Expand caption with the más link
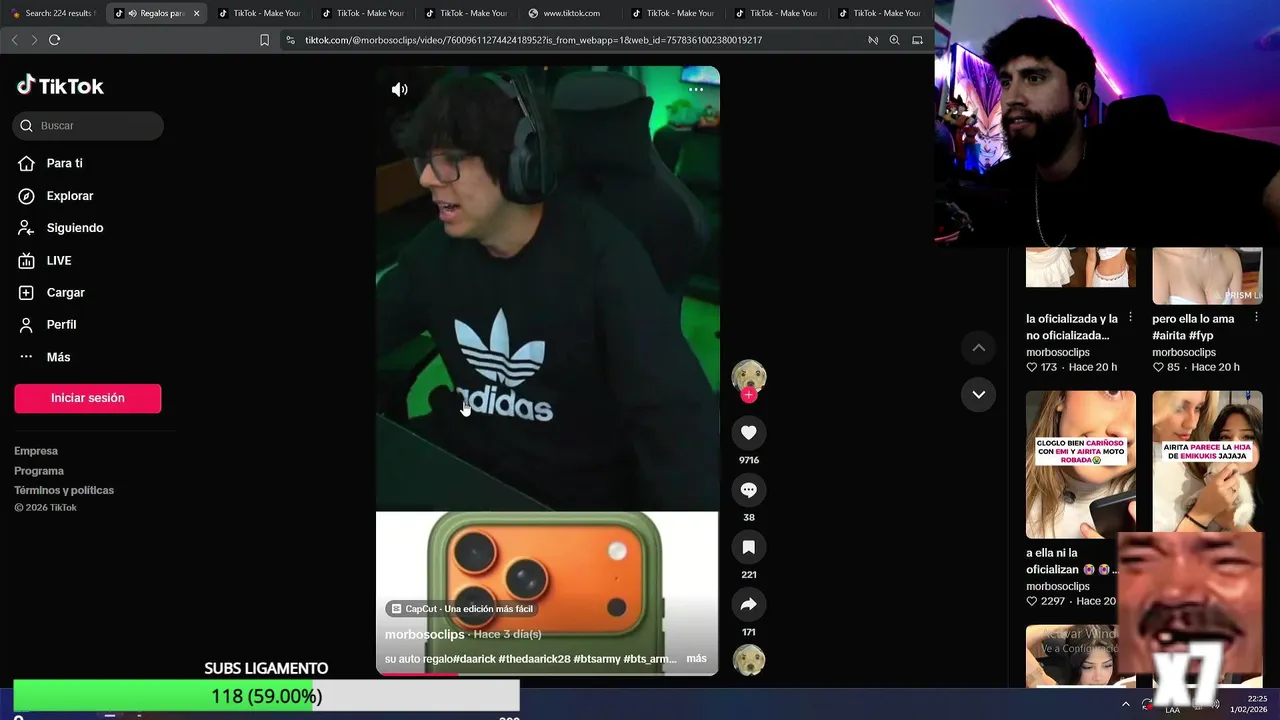1280x720 pixels. pyautogui.click(x=696, y=659)
